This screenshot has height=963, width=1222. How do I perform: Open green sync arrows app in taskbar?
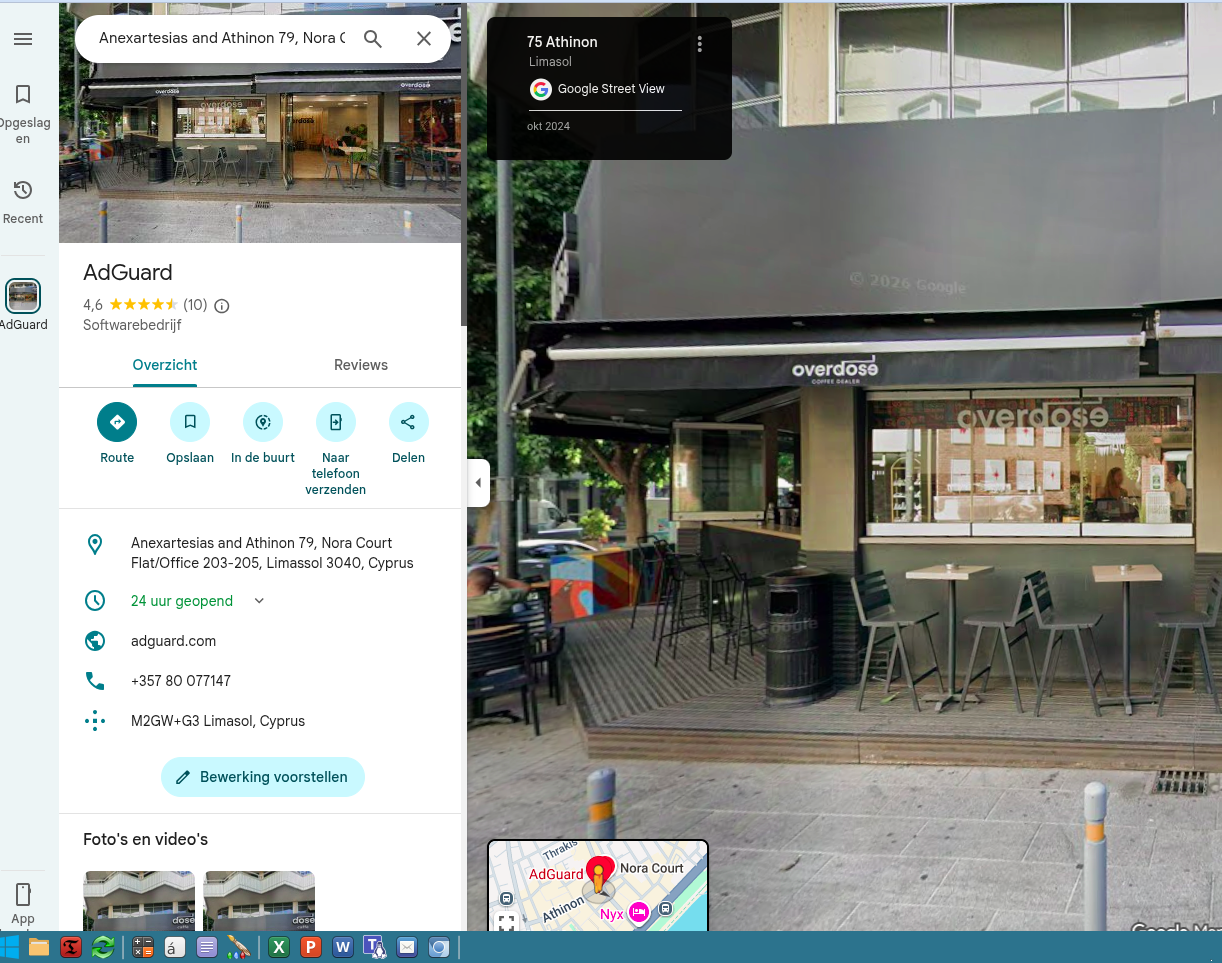102,947
